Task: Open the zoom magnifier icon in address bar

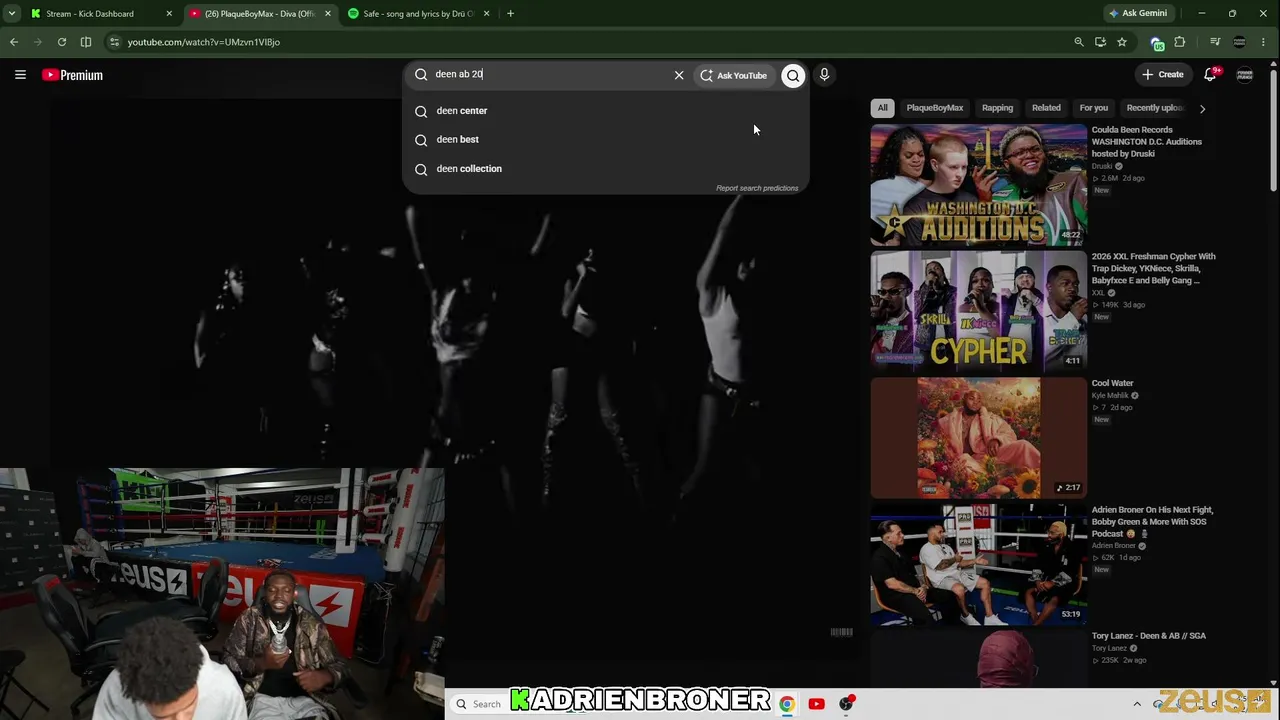Action: 1078,42
